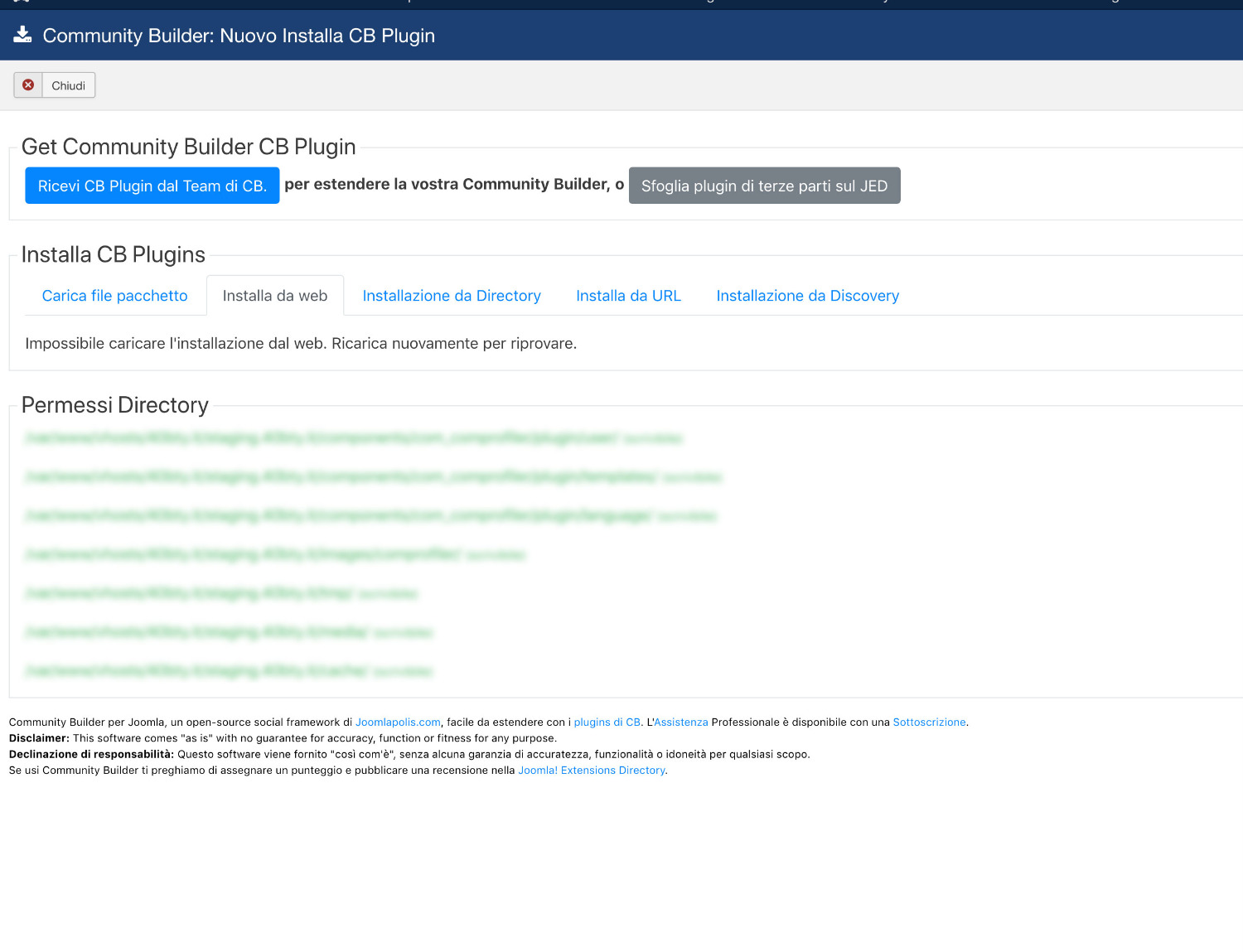Click the Disclaimer text line

(x=283, y=738)
